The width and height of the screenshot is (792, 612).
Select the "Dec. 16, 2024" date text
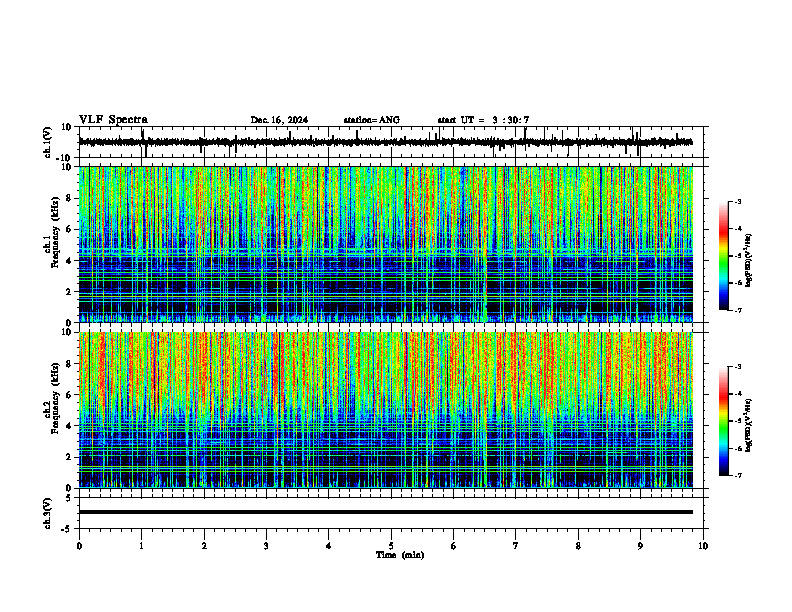pos(279,120)
